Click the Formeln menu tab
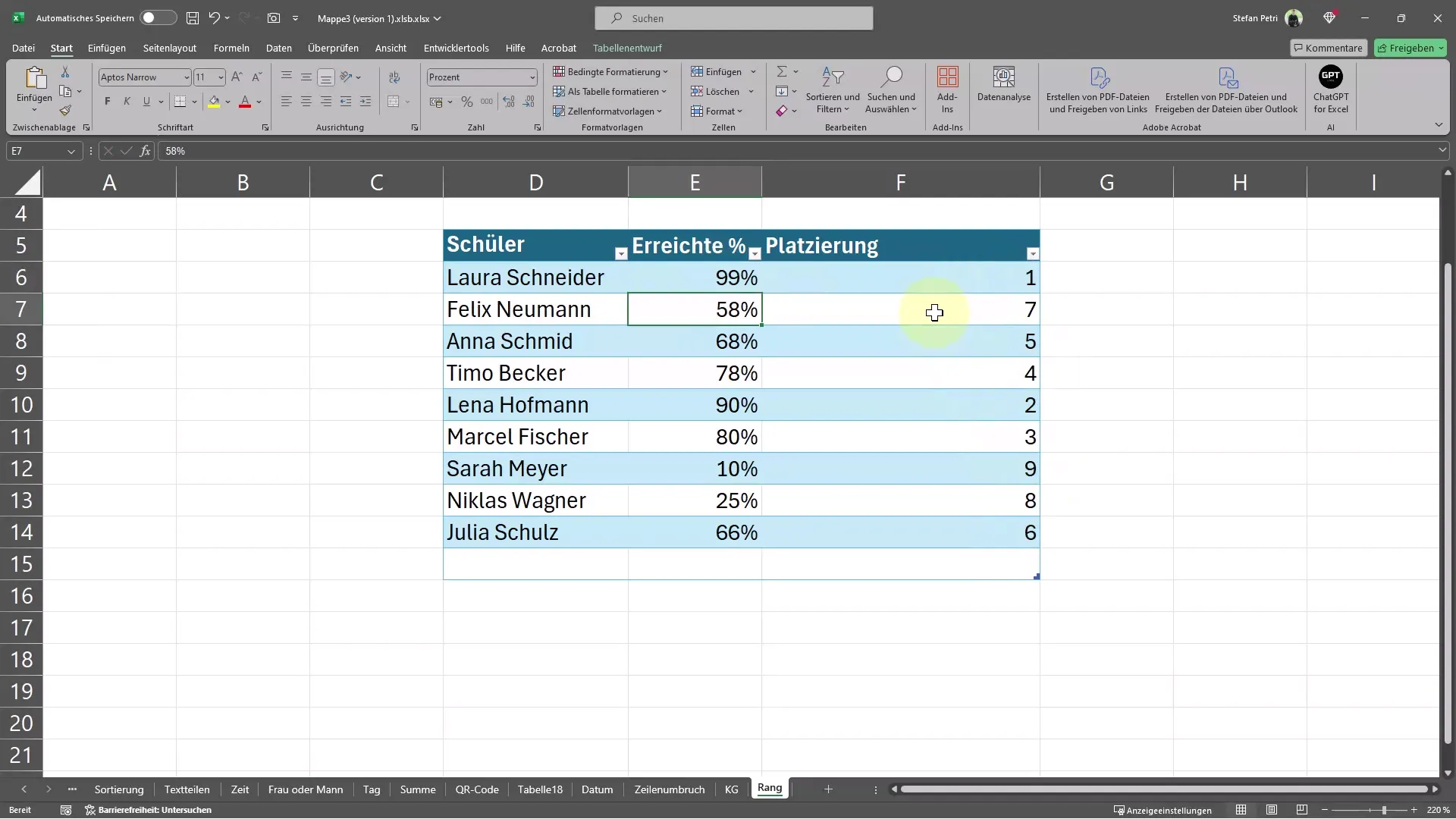1456x819 pixels. [231, 47]
